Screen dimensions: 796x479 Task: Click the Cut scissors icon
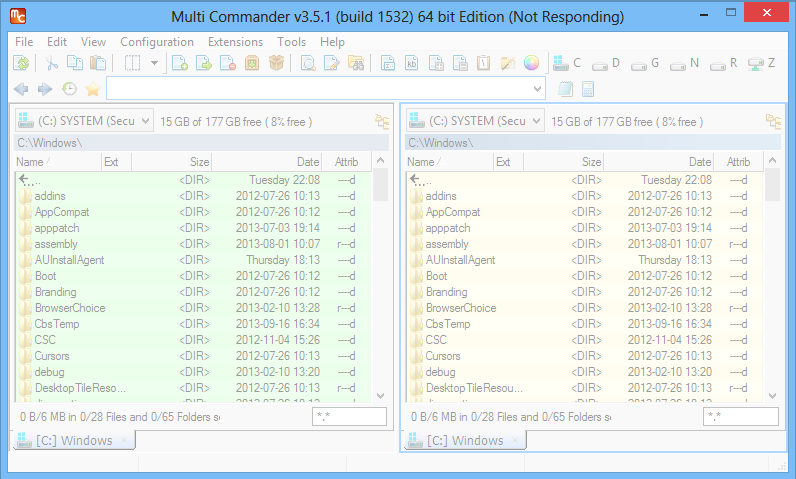tap(51, 63)
